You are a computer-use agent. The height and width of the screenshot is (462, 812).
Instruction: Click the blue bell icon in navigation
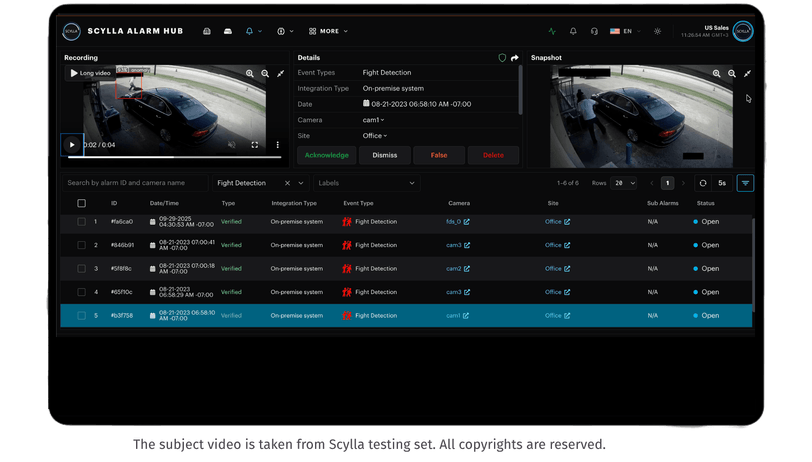tap(249, 31)
